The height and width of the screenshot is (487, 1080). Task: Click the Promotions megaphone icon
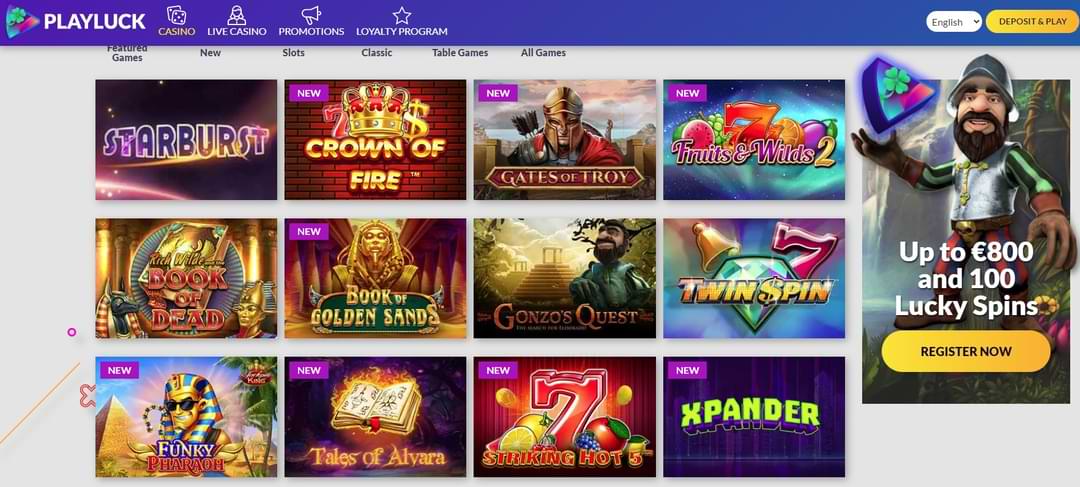pos(311,15)
